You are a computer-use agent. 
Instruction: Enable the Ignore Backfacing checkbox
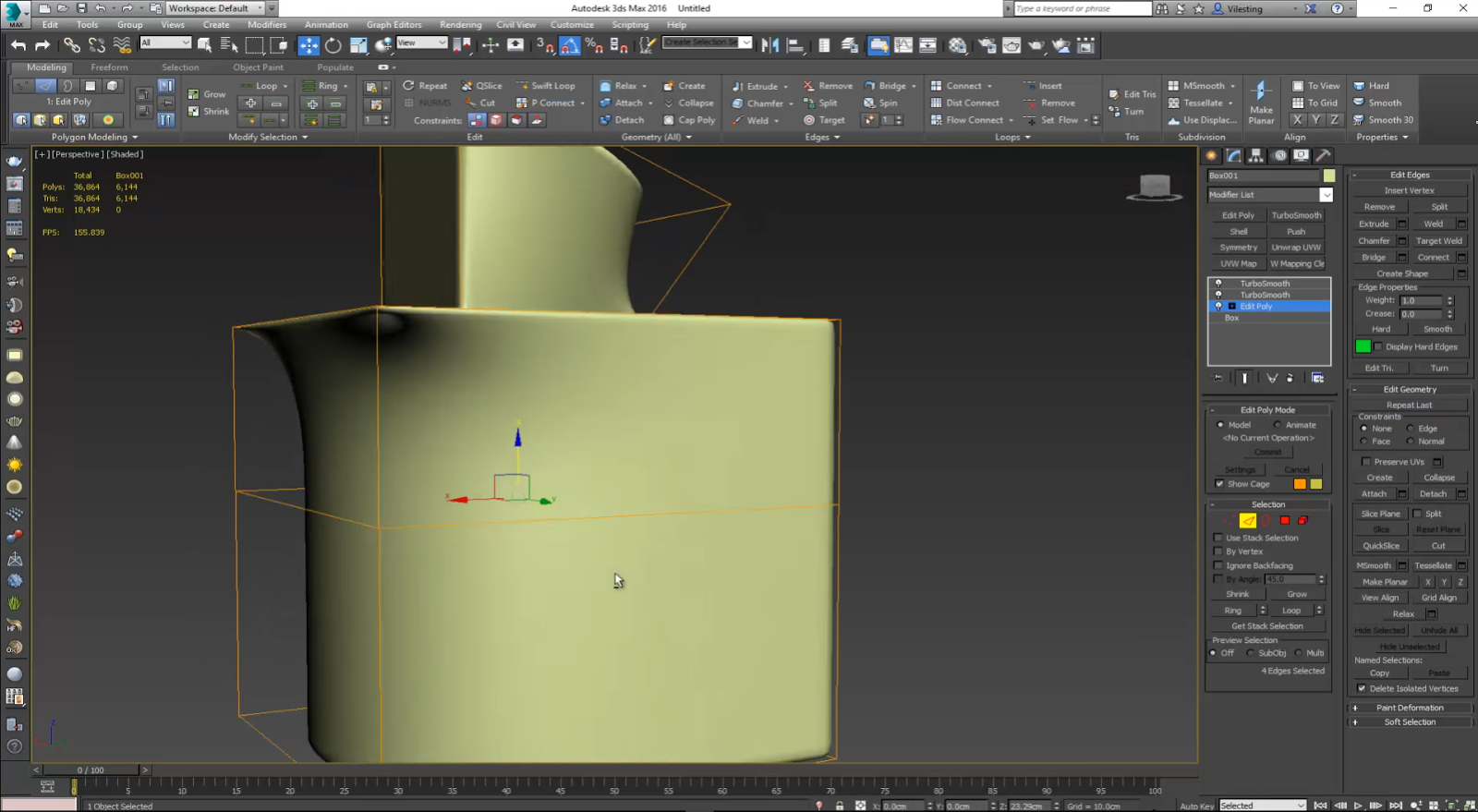[1218, 565]
